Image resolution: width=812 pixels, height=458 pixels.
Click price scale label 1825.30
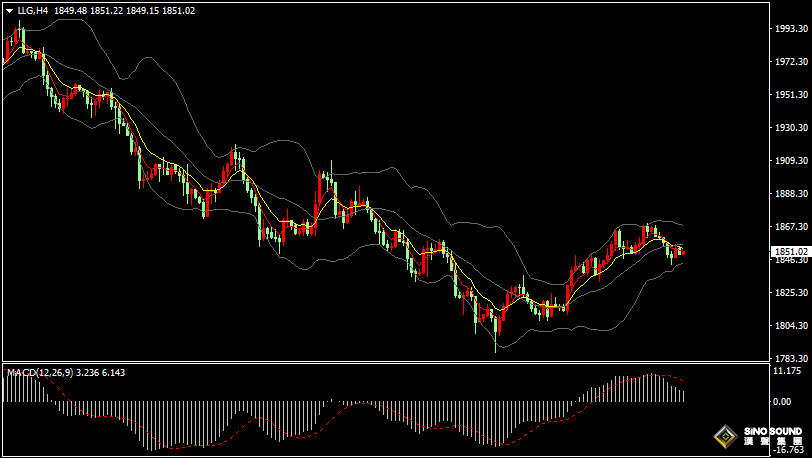[x=792, y=293]
